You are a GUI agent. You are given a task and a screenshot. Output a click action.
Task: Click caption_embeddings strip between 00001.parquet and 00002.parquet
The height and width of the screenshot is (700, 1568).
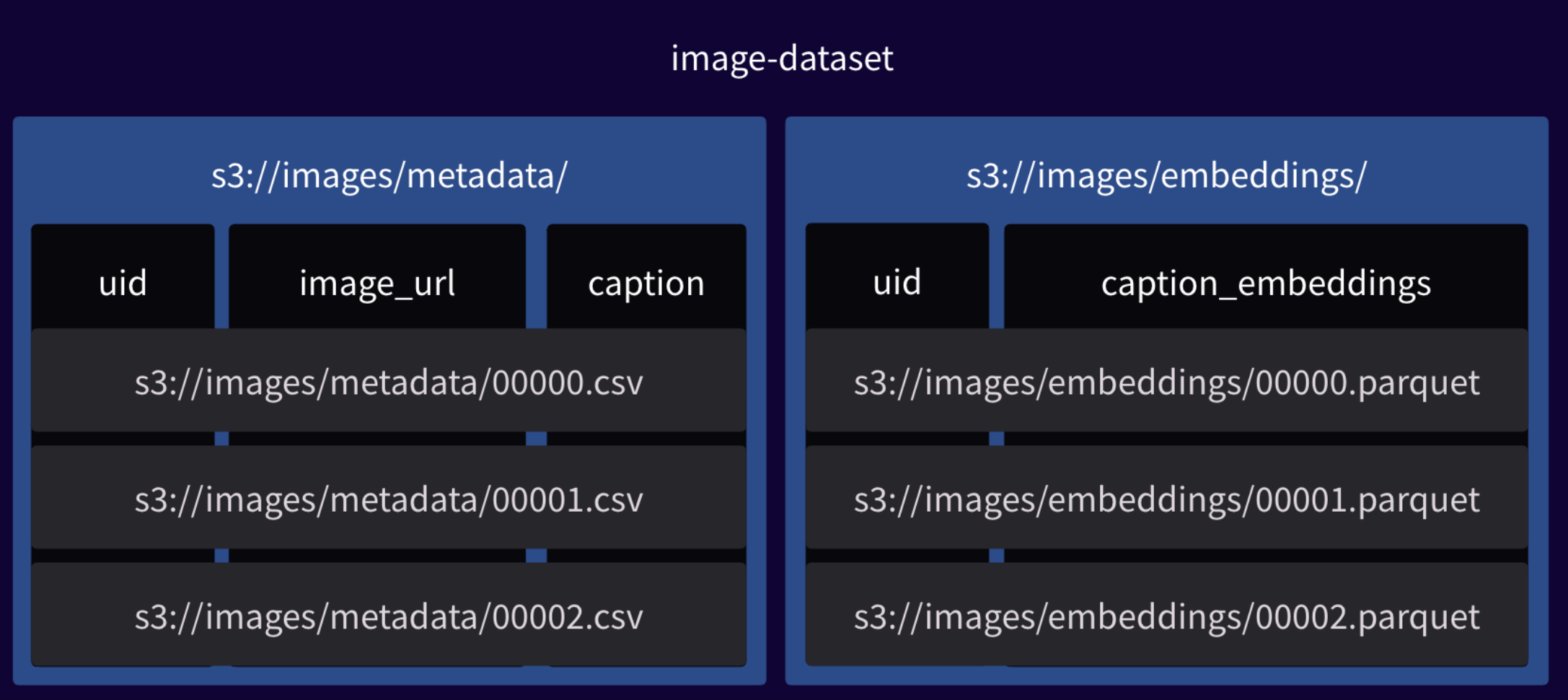click(1266, 556)
